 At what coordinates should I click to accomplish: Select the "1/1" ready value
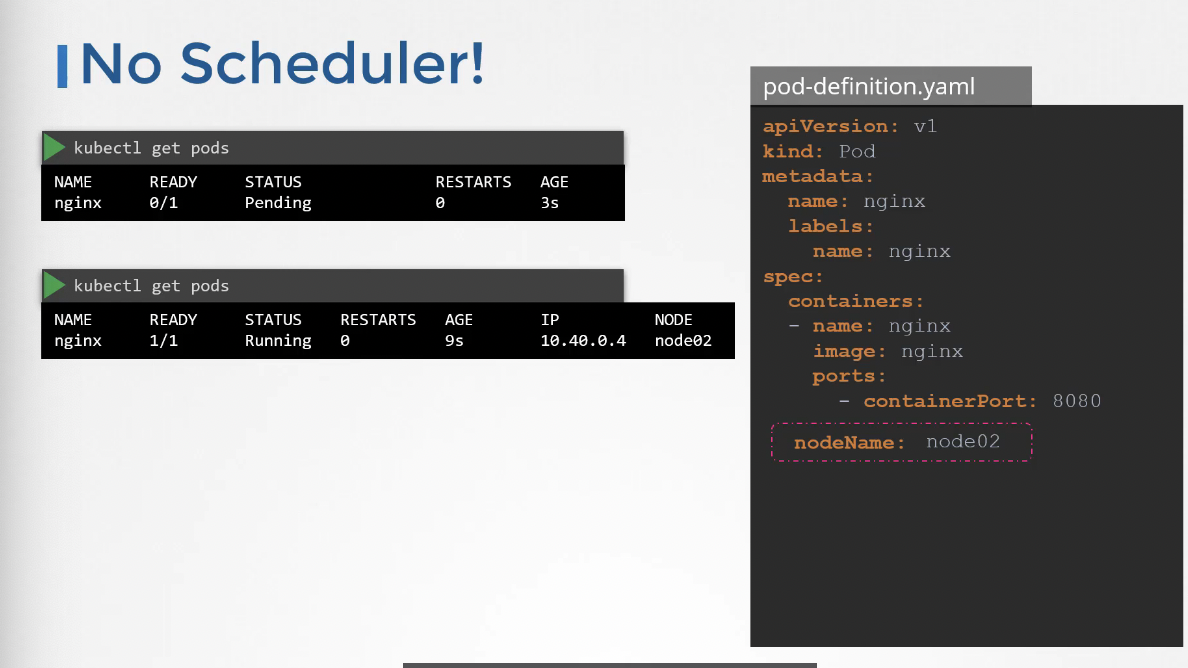pyautogui.click(x=164, y=341)
